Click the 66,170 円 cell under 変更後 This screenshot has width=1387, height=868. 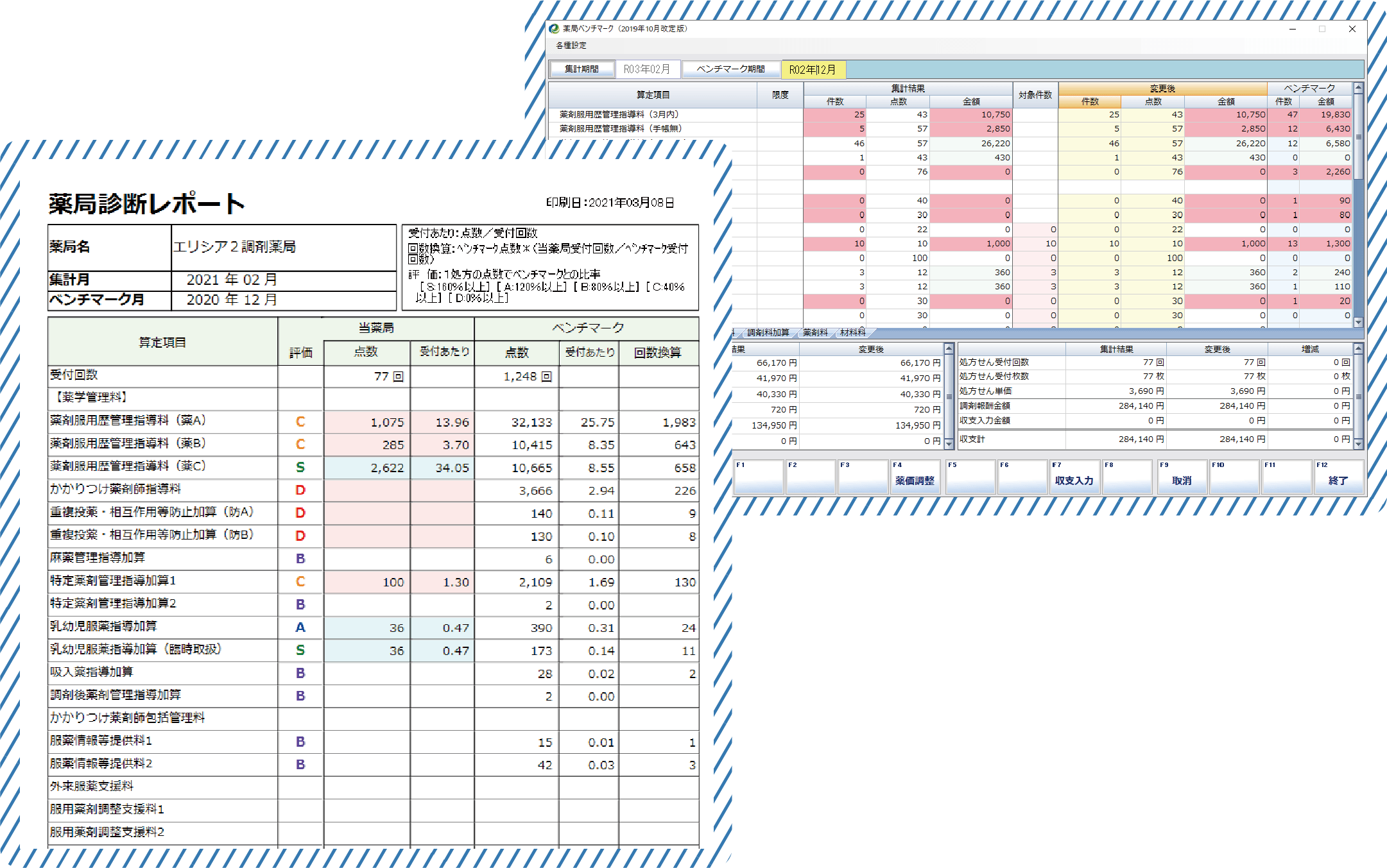coord(871,362)
